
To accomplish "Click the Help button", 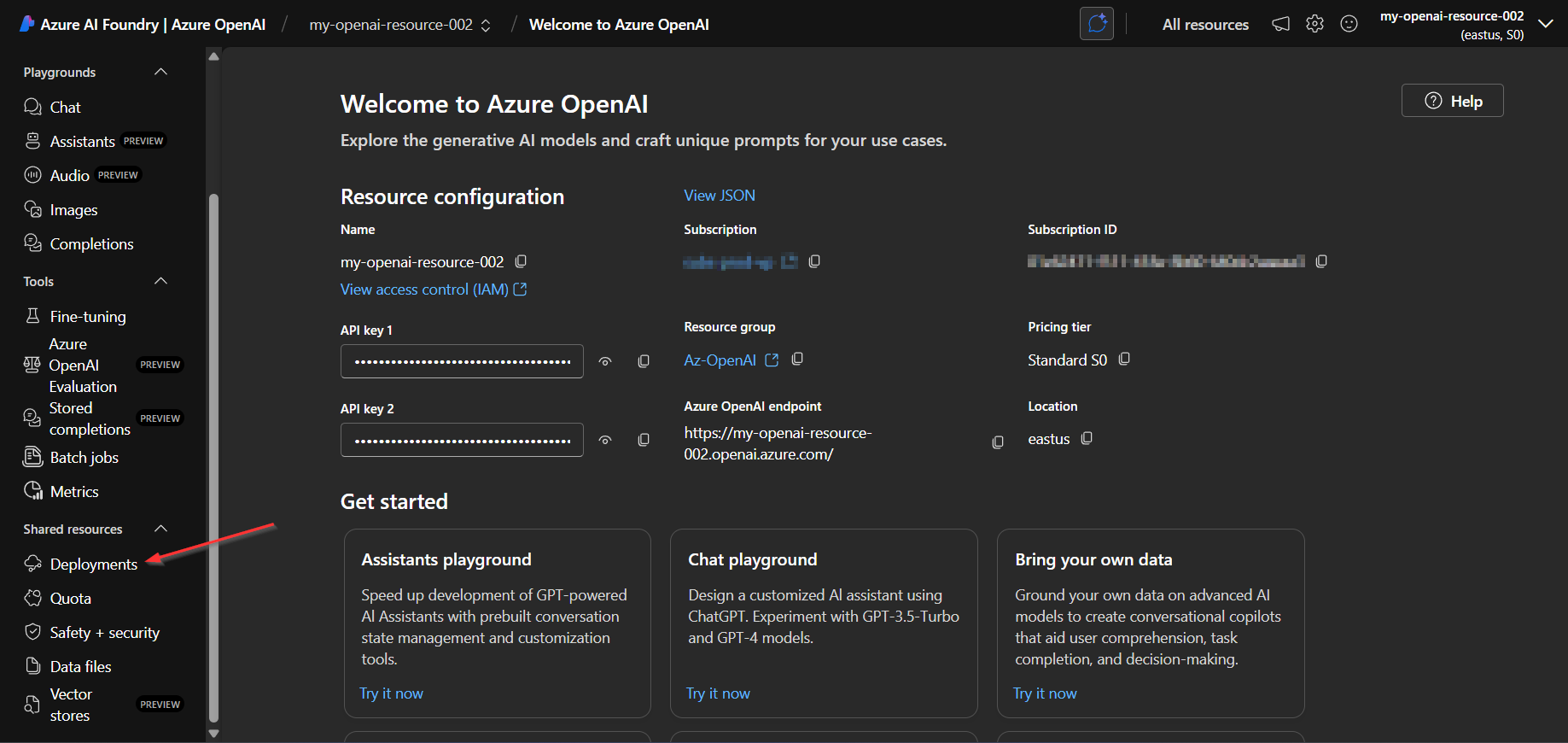I will 1452,101.
